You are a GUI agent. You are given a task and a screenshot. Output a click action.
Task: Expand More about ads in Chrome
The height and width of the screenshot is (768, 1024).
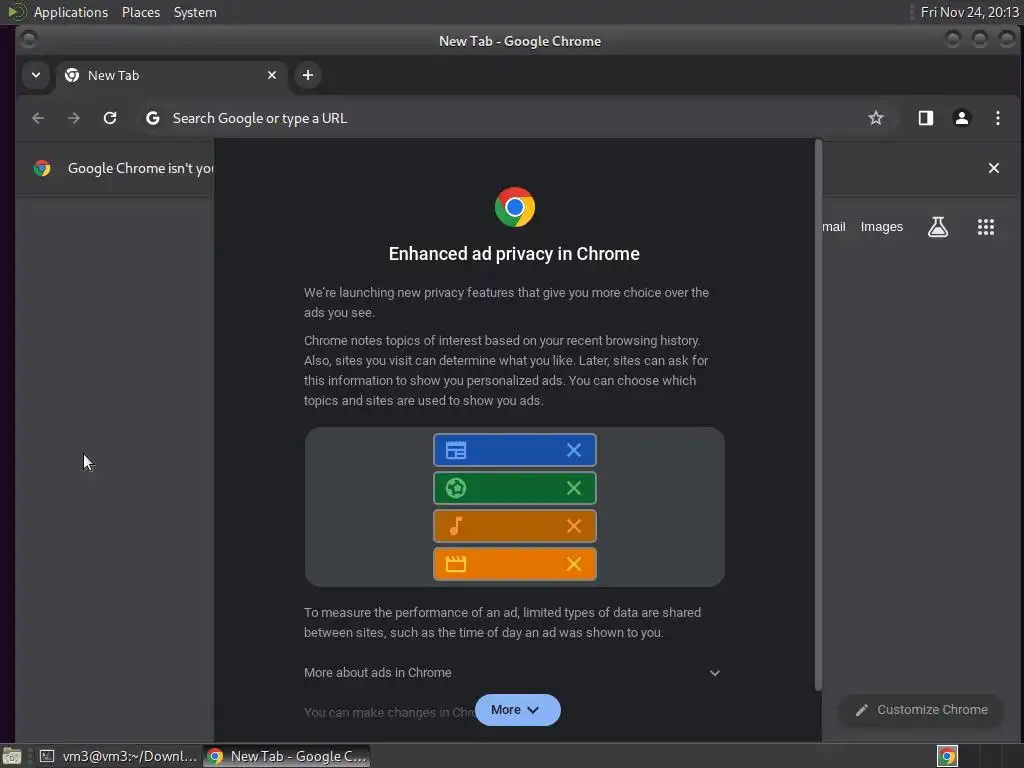click(x=513, y=673)
